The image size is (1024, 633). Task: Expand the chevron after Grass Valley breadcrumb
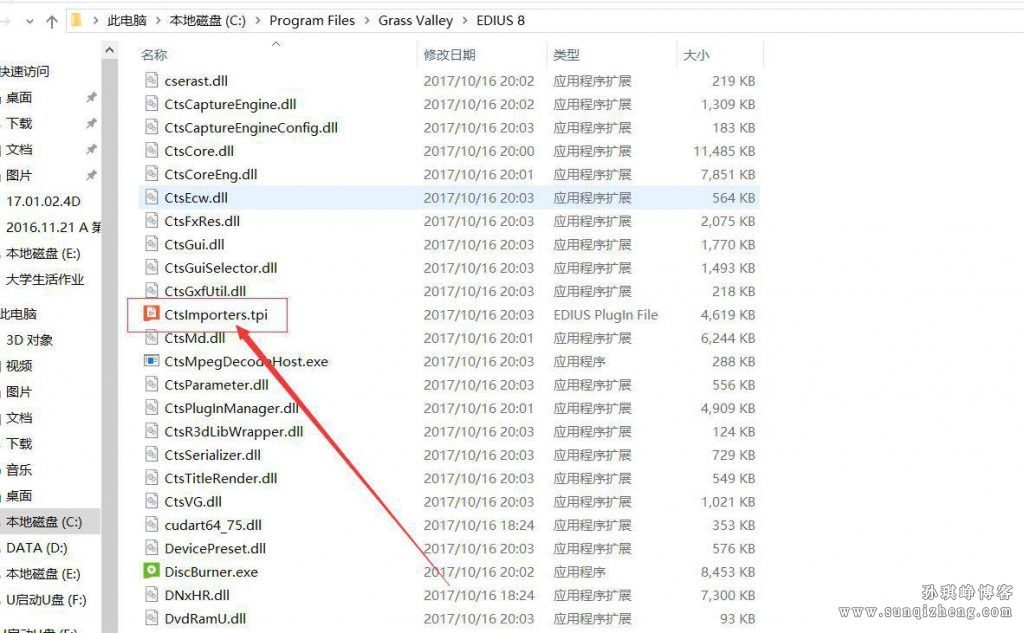coord(464,20)
